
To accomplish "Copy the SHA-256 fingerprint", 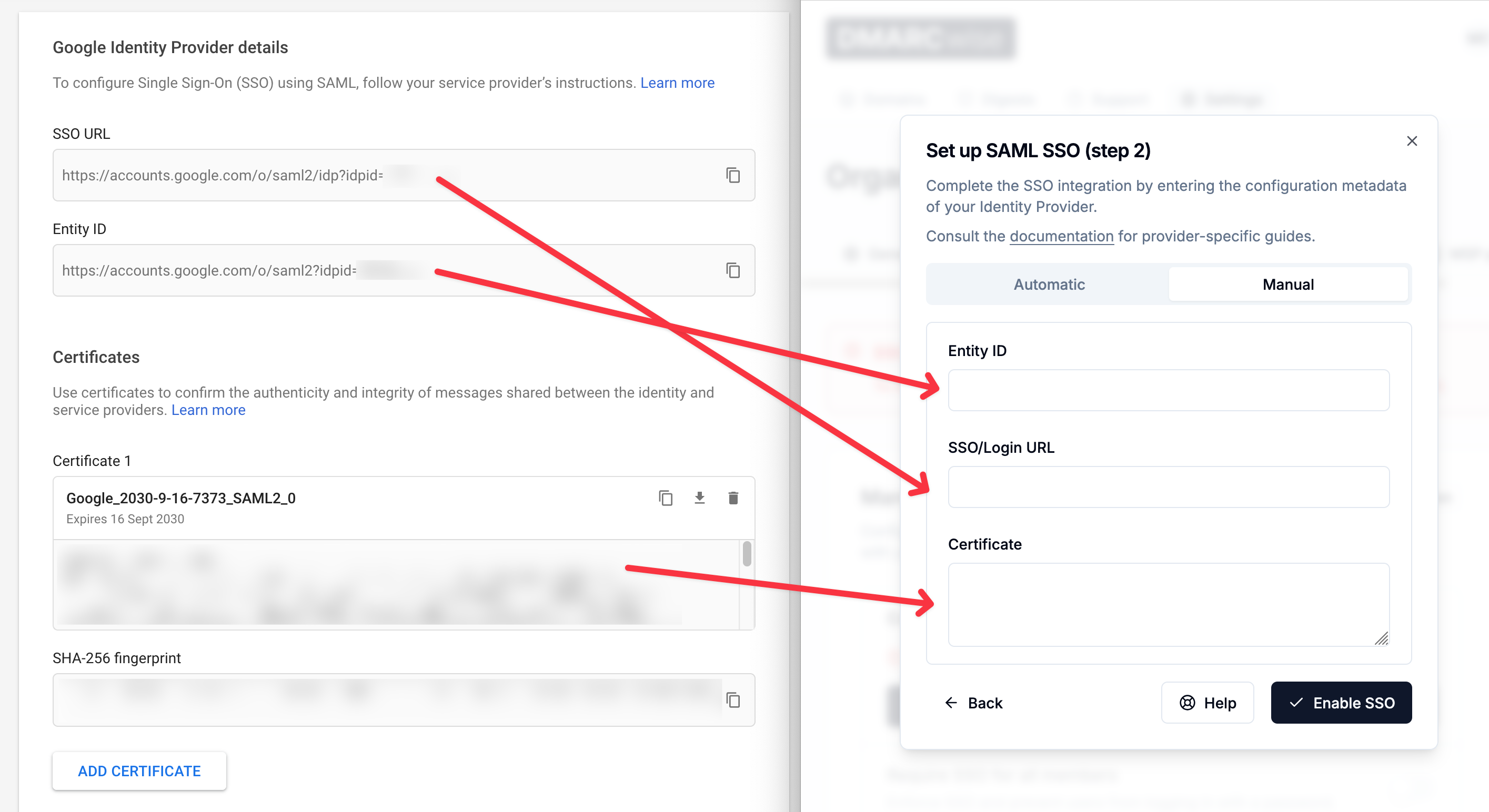I will tap(733, 700).
